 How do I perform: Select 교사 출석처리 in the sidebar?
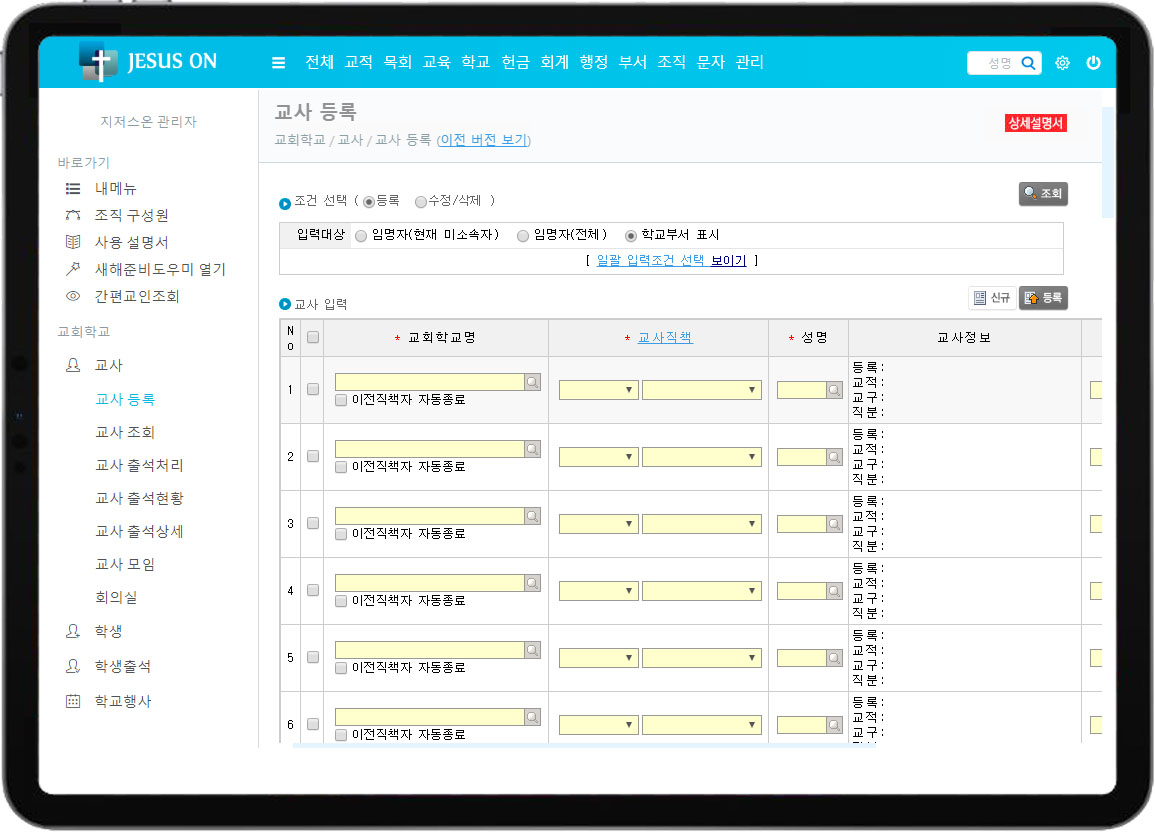[x=139, y=465]
